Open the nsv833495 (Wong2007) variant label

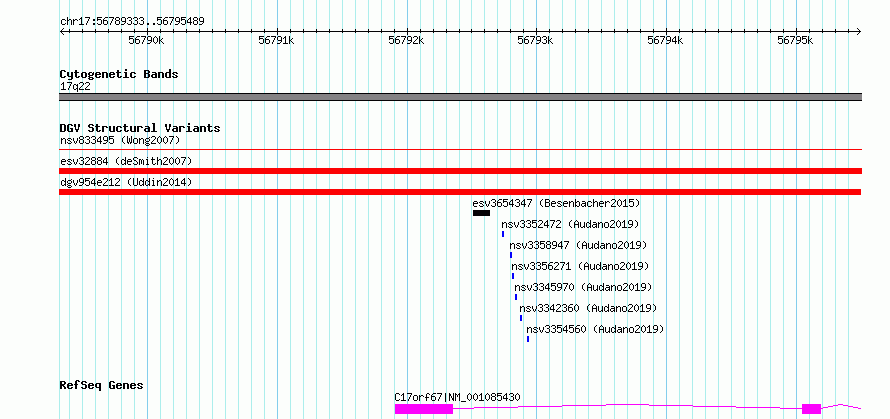point(120,140)
